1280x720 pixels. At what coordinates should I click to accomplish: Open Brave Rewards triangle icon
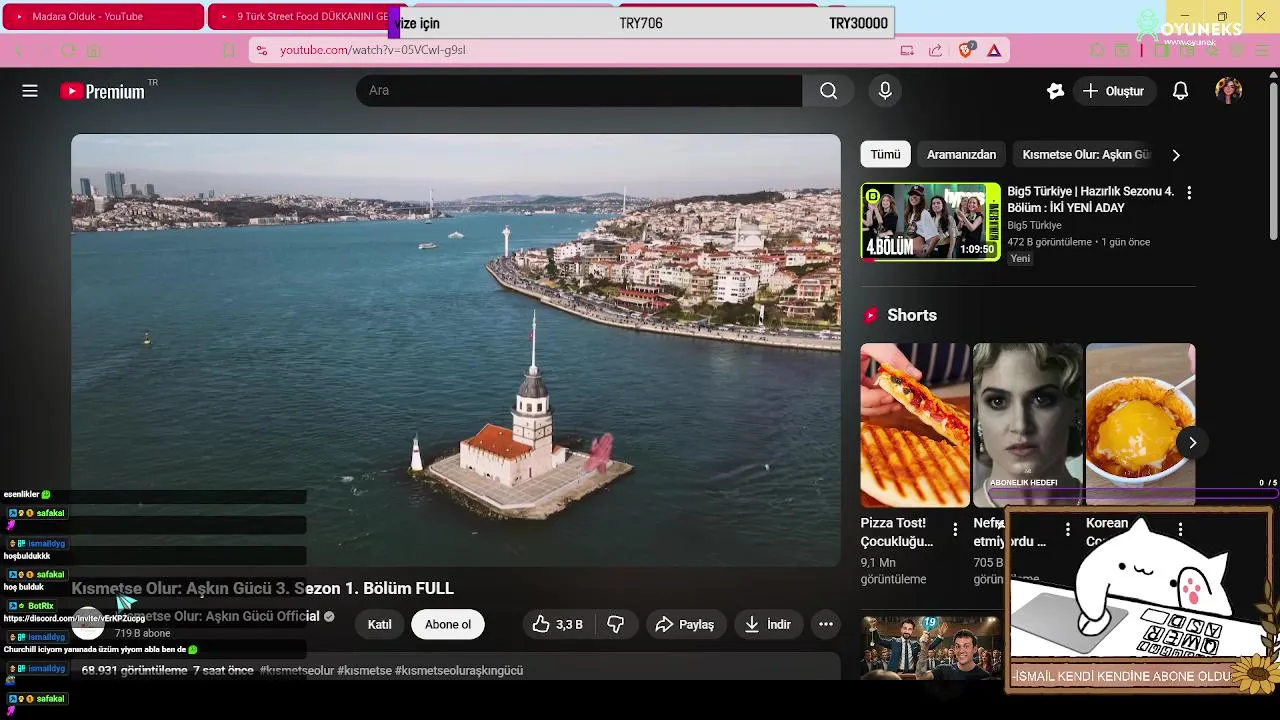tap(994, 50)
